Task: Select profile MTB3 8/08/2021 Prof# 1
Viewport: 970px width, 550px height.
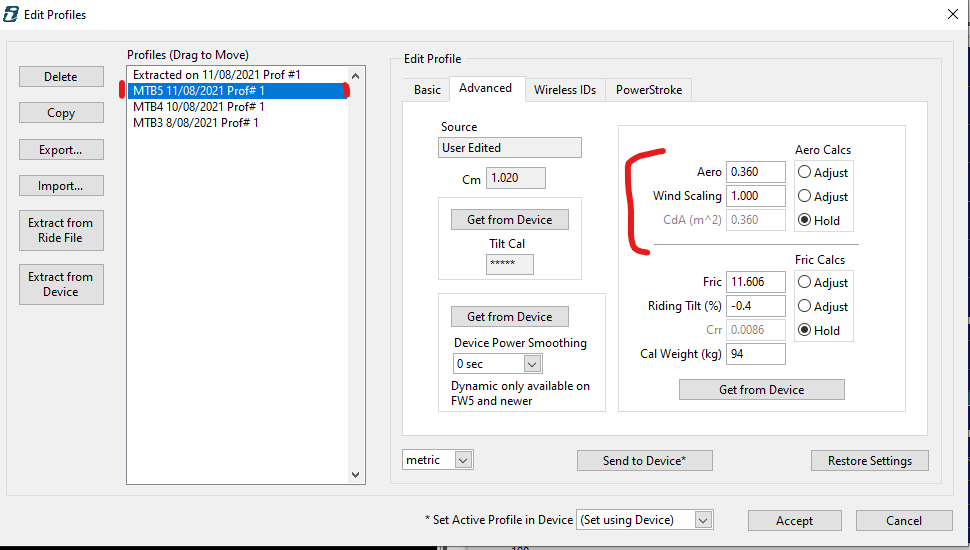Action: pos(238,123)
